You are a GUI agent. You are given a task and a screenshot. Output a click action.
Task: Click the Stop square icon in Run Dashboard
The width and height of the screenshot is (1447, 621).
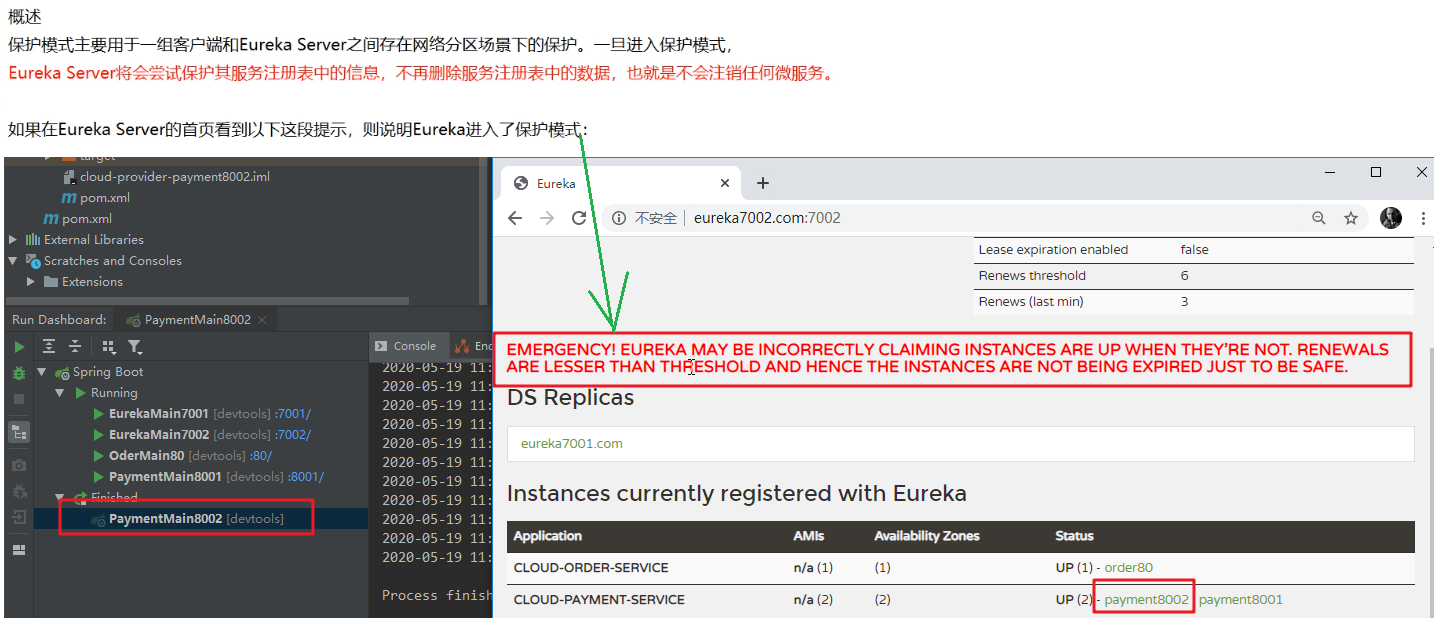tap(19, 398)
